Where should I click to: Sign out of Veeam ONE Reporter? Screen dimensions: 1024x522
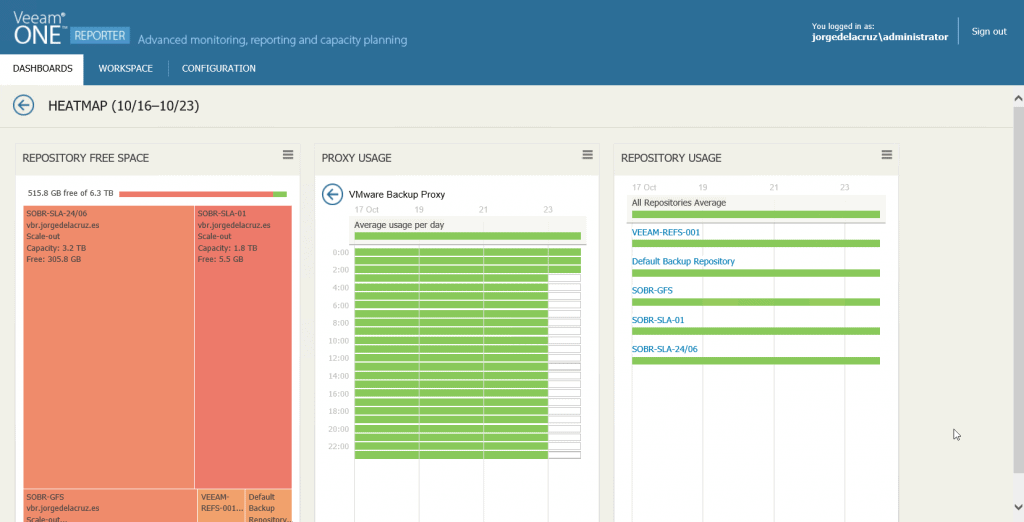tap(989, 31)
